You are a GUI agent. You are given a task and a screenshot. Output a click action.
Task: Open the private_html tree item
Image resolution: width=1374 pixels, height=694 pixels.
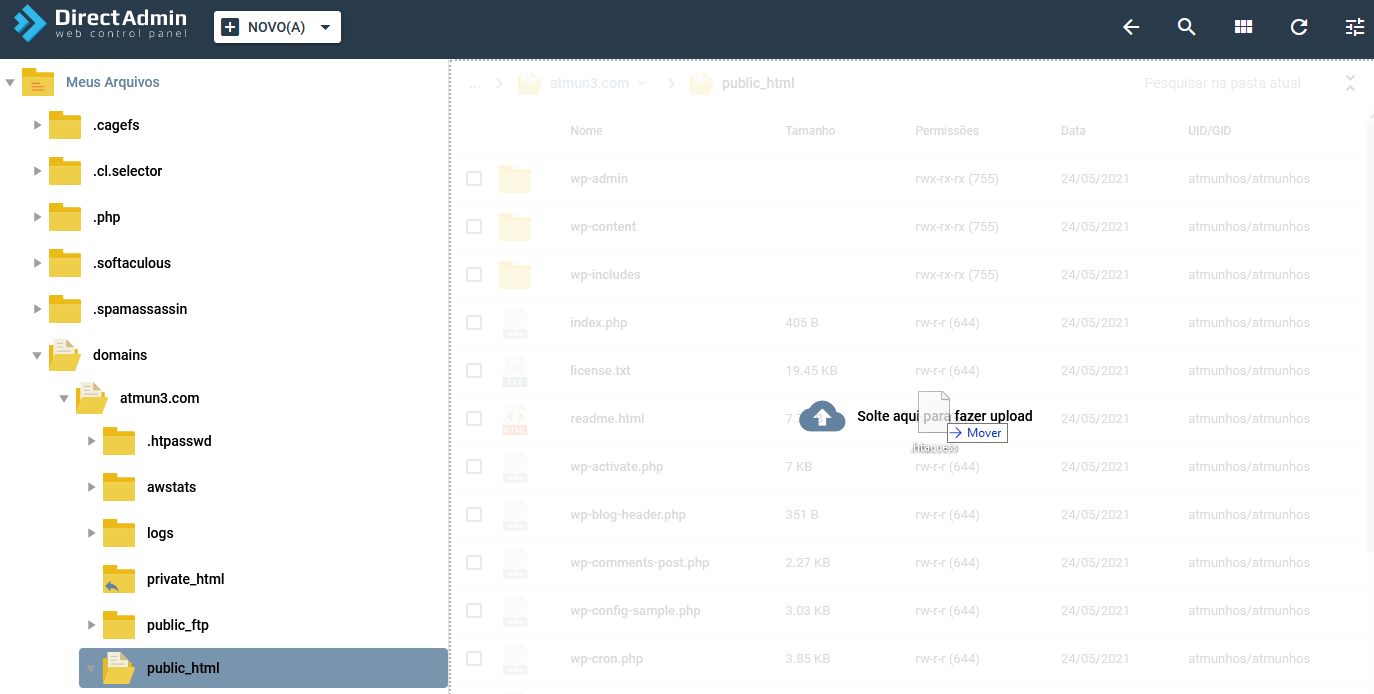point(185,579)
